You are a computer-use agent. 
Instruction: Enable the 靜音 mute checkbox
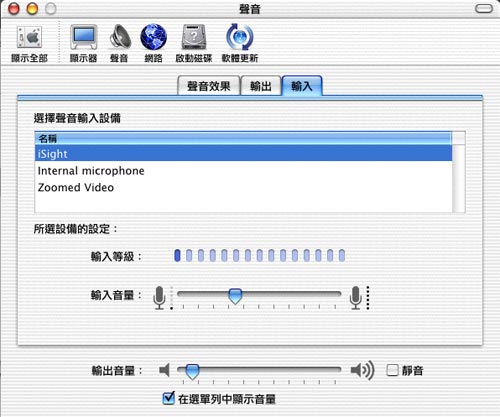click(392, 370)
